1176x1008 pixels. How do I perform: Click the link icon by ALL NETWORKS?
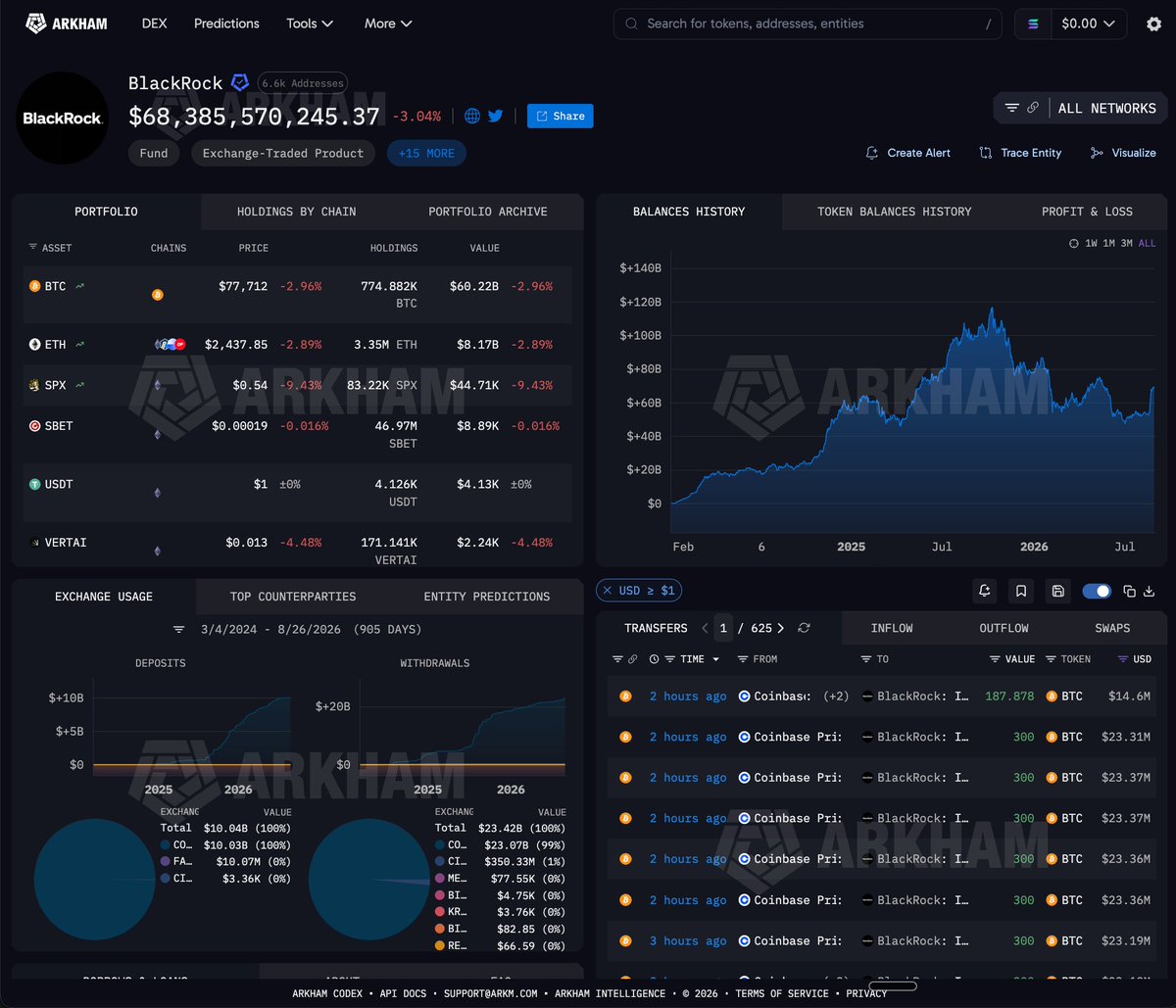tap(1033, 108)
